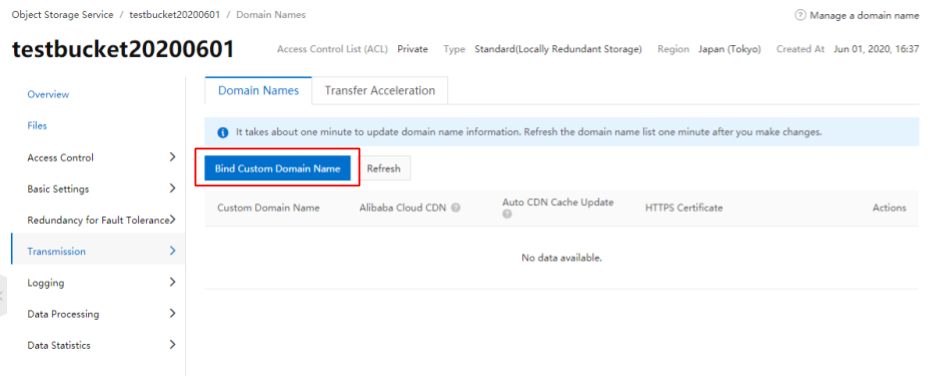Open Redundancy for Fault Tolerance item

[x=98, y=220]
